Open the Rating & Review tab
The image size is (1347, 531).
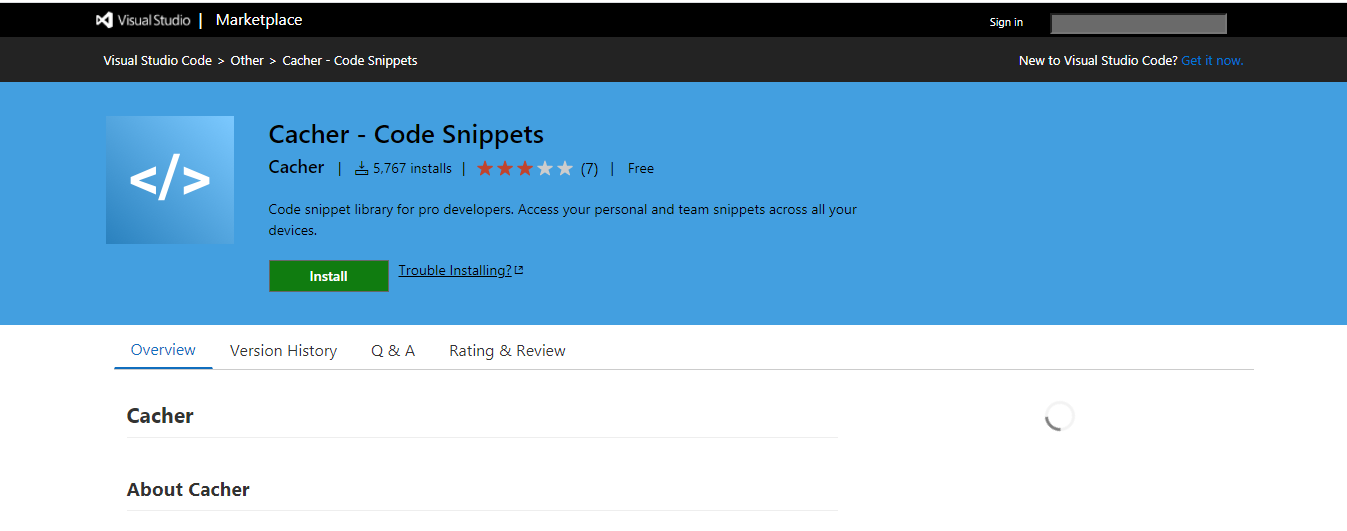point(507,351)
